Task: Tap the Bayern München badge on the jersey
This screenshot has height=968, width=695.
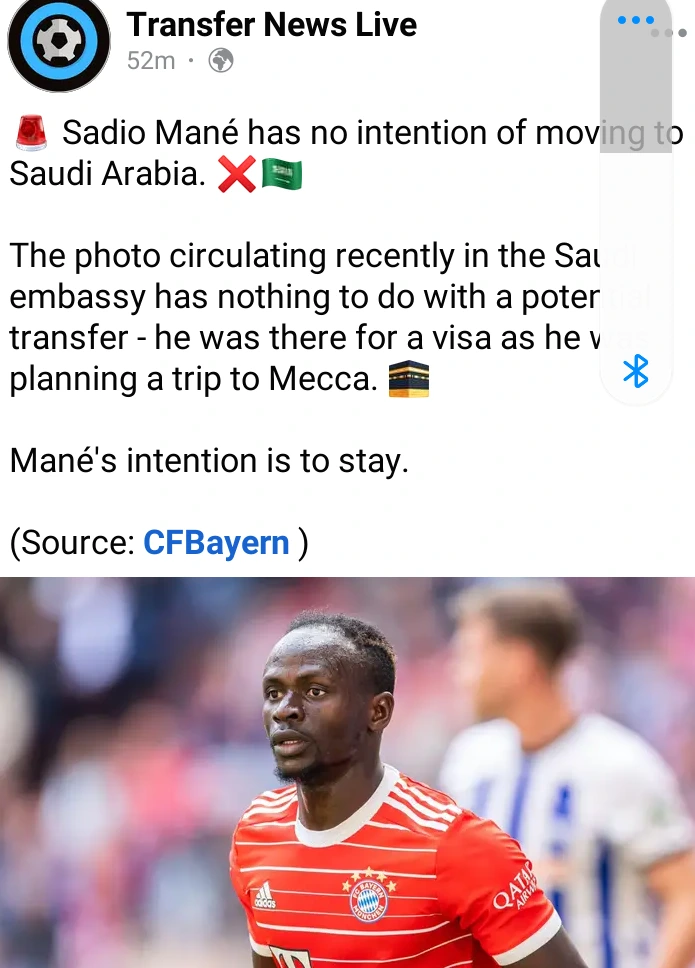Action: click(x=369, y=899)
